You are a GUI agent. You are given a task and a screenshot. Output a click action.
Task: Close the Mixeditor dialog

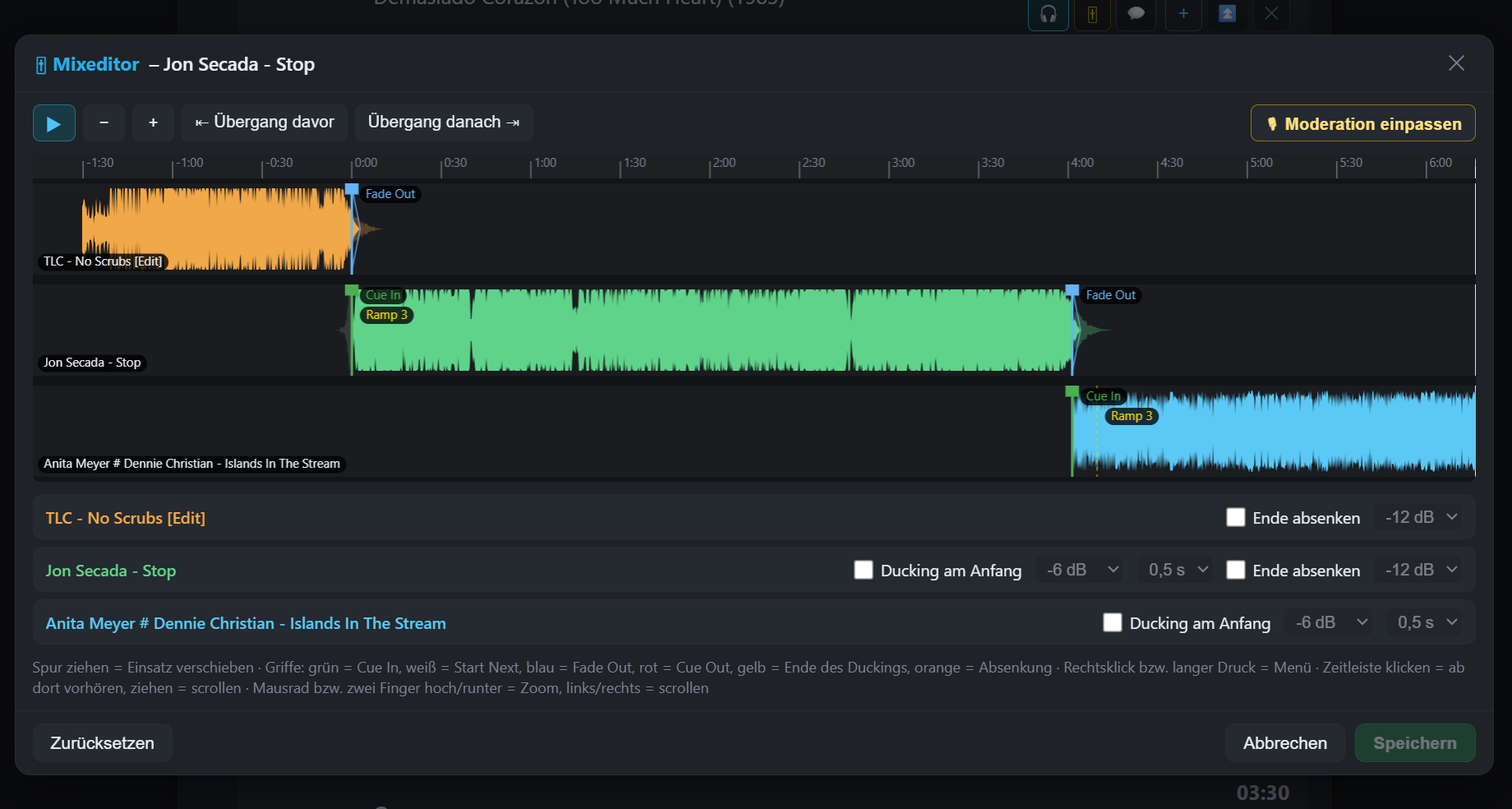click(1456, 63)
